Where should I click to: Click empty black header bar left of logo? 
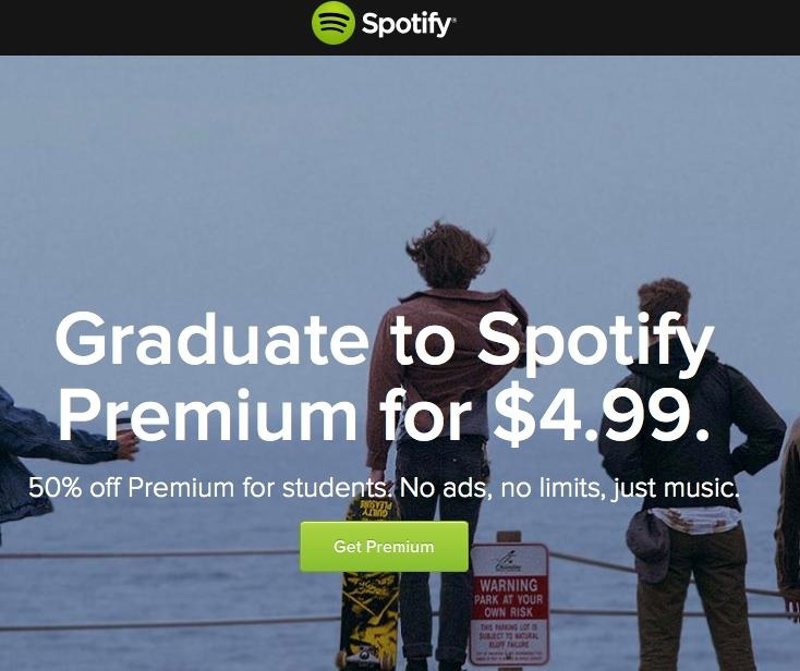[150, 26]
